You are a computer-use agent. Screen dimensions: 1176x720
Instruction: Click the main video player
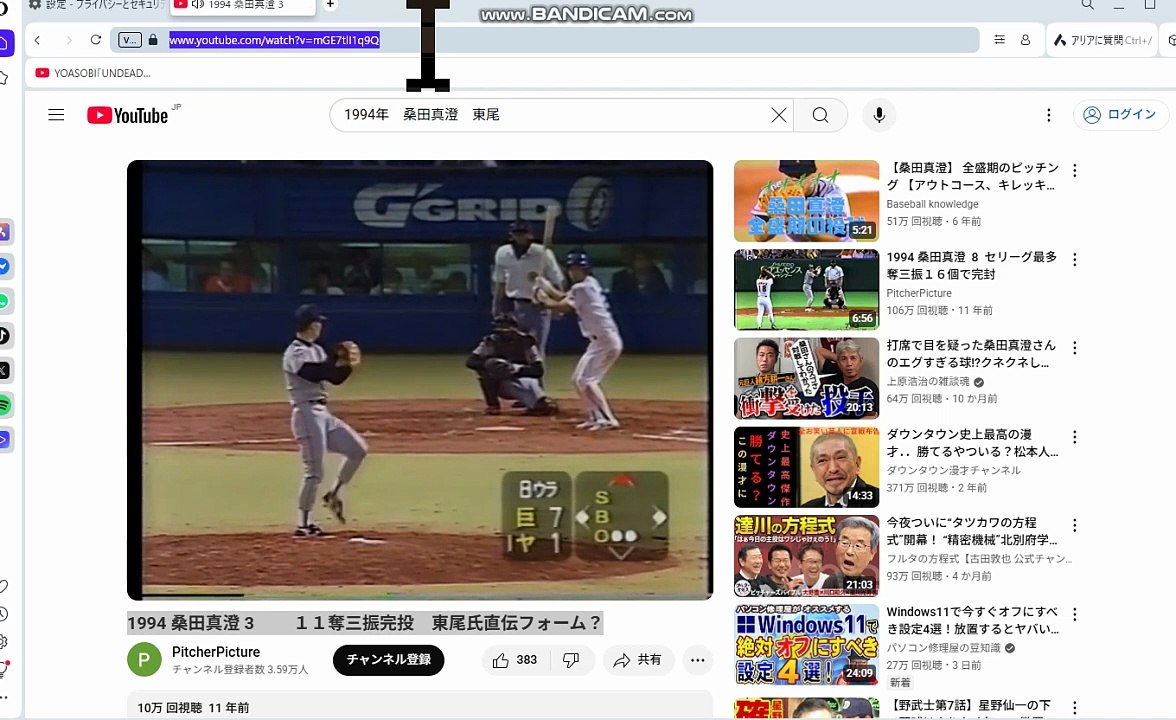pyautogui.click(x=420, y=379)
